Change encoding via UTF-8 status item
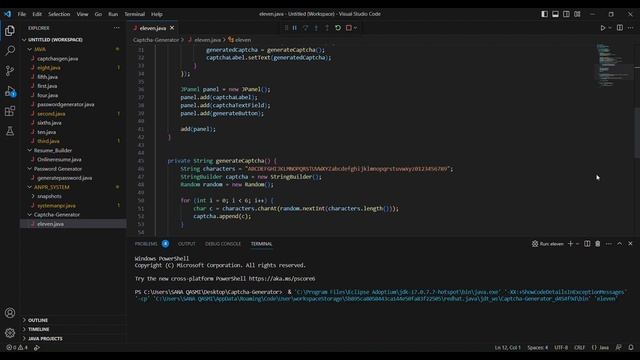Viewport: 640px width, 360px height. point(561,347)
